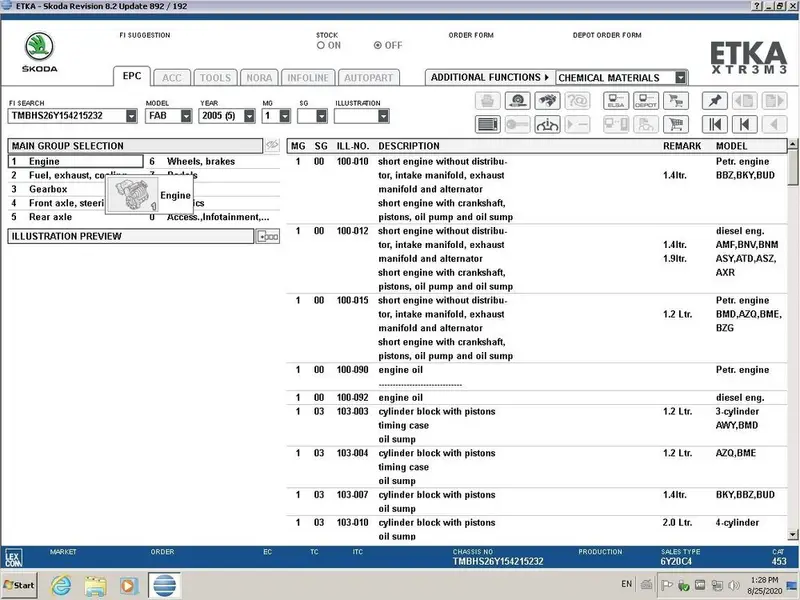Screen dimensions: 800x600
Task: Open the ILLUSTRATION dropdown
Action: tap(384, 116)
